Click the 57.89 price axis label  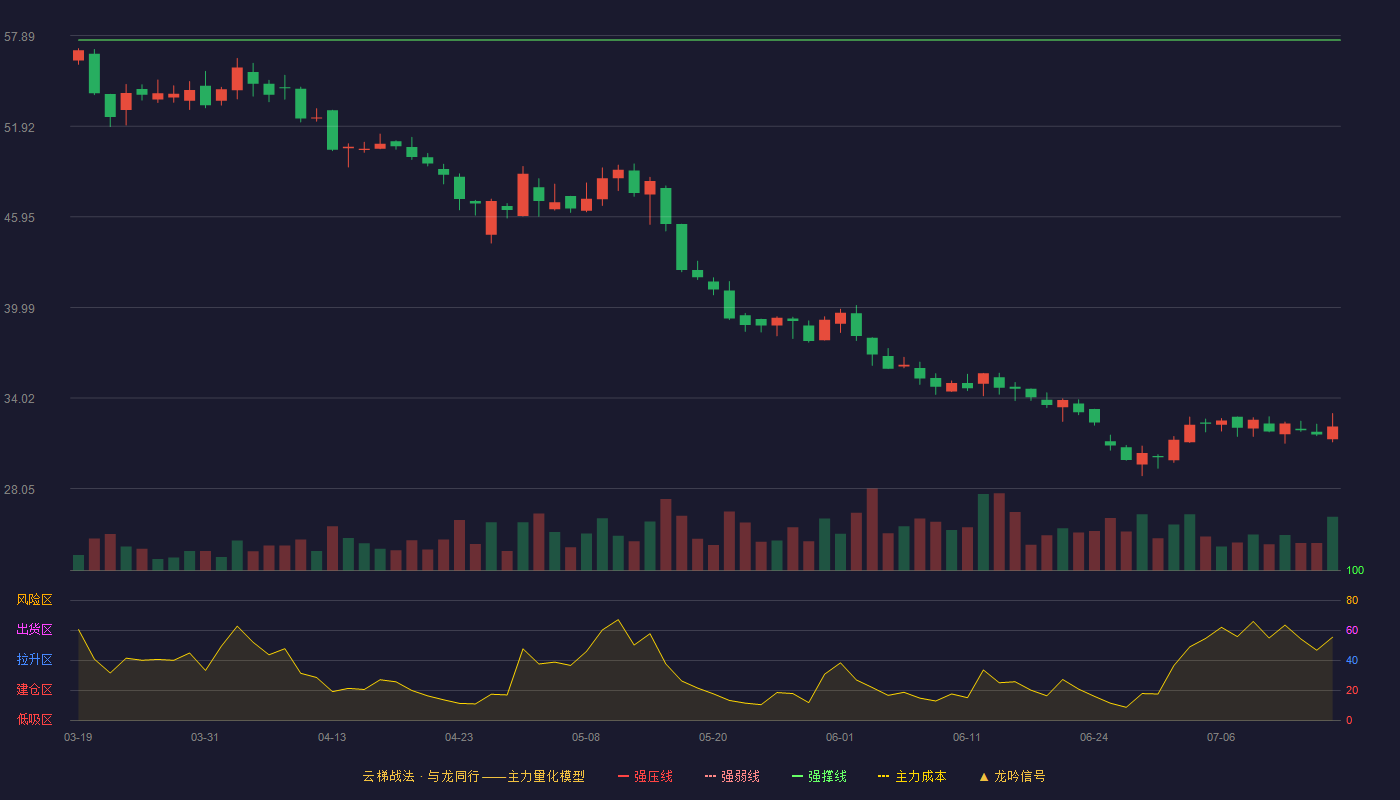(x=19, y=37)
